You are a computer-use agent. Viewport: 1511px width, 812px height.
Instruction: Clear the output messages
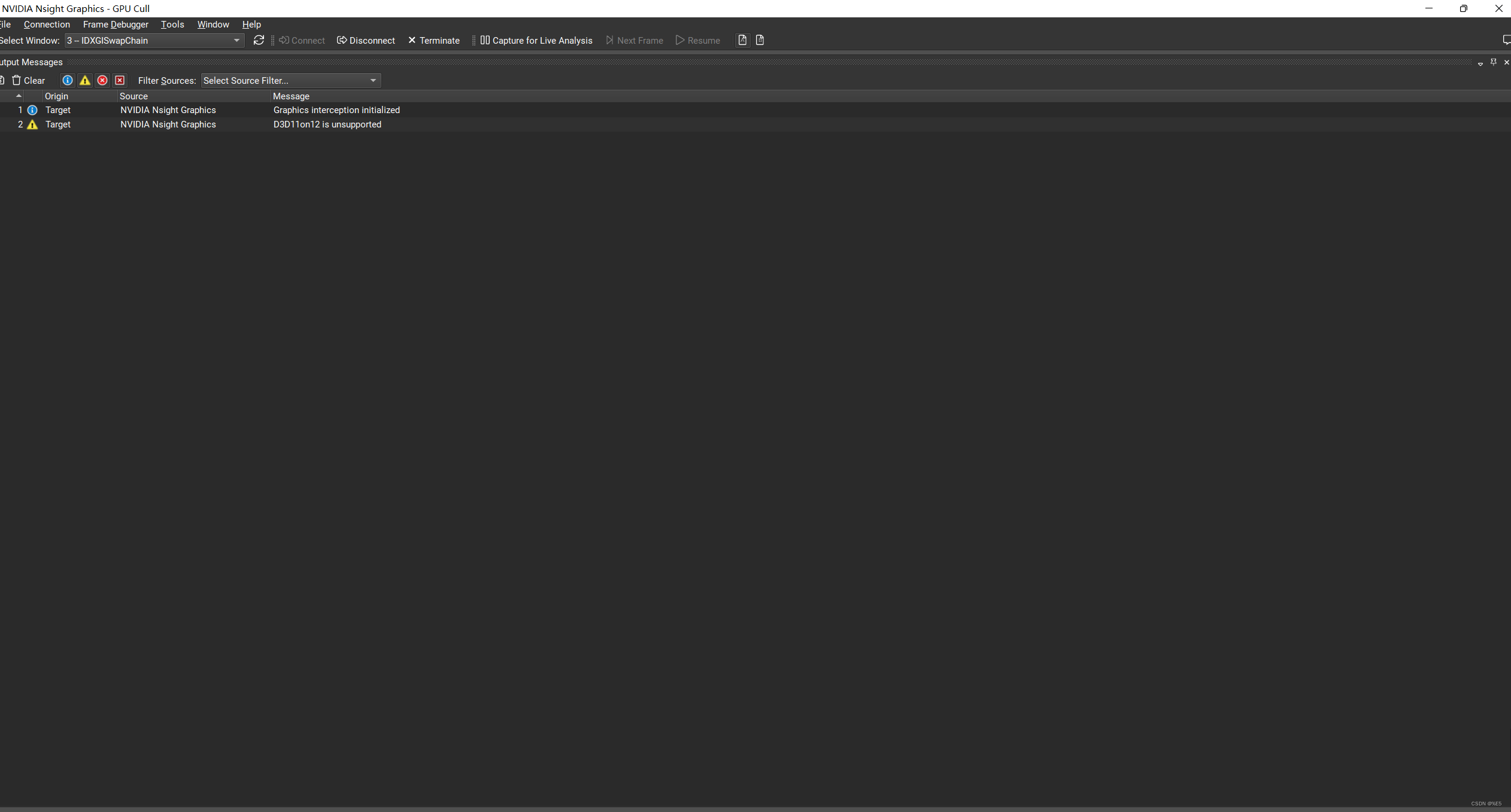28,81
